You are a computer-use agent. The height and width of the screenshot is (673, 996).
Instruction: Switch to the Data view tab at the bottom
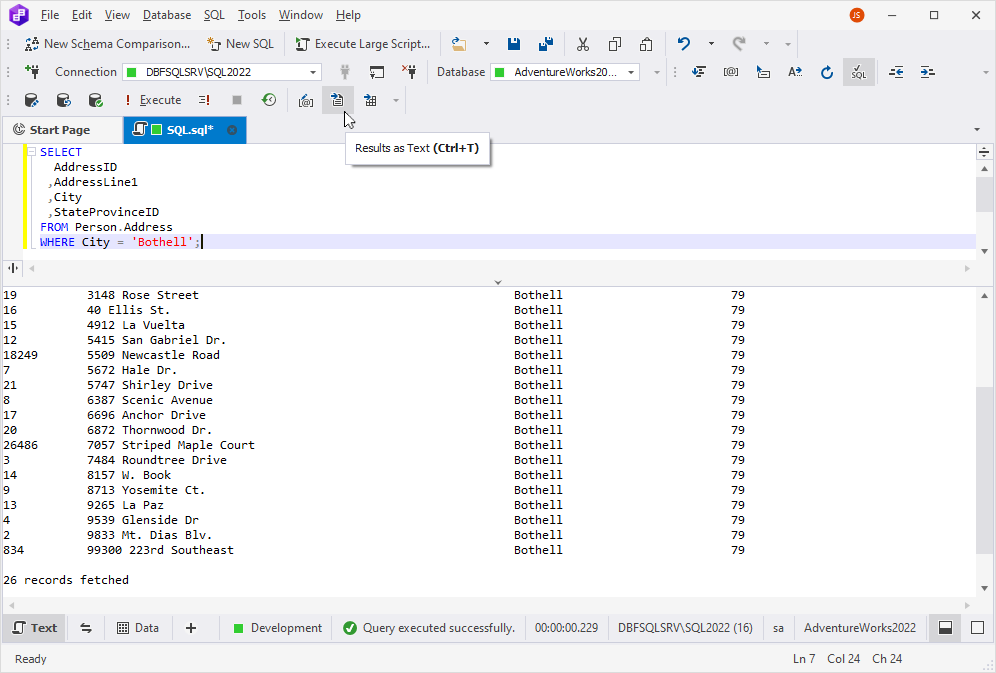(138, 628)
